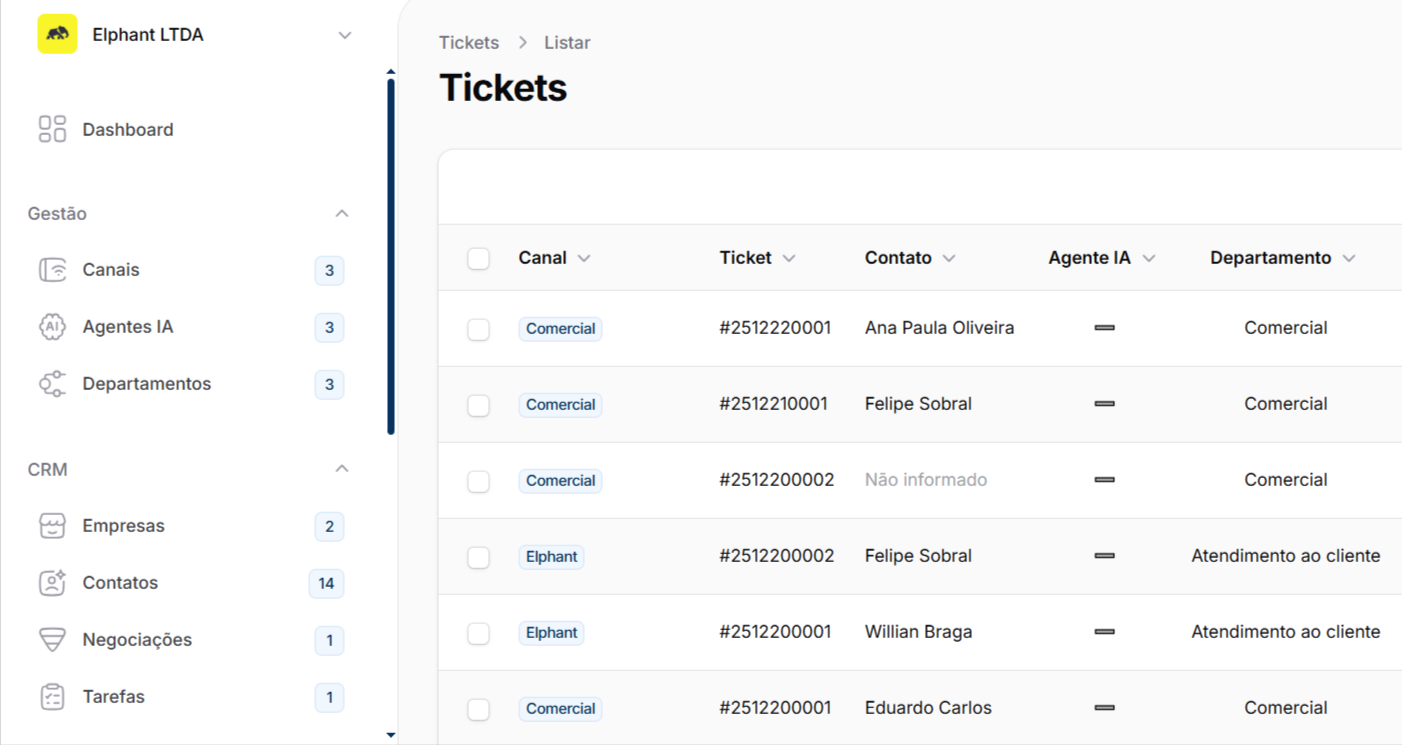Click the Departamentos sidebar icon
Image resolution: width=1402 pixels, height=745 pixels.
52,384
